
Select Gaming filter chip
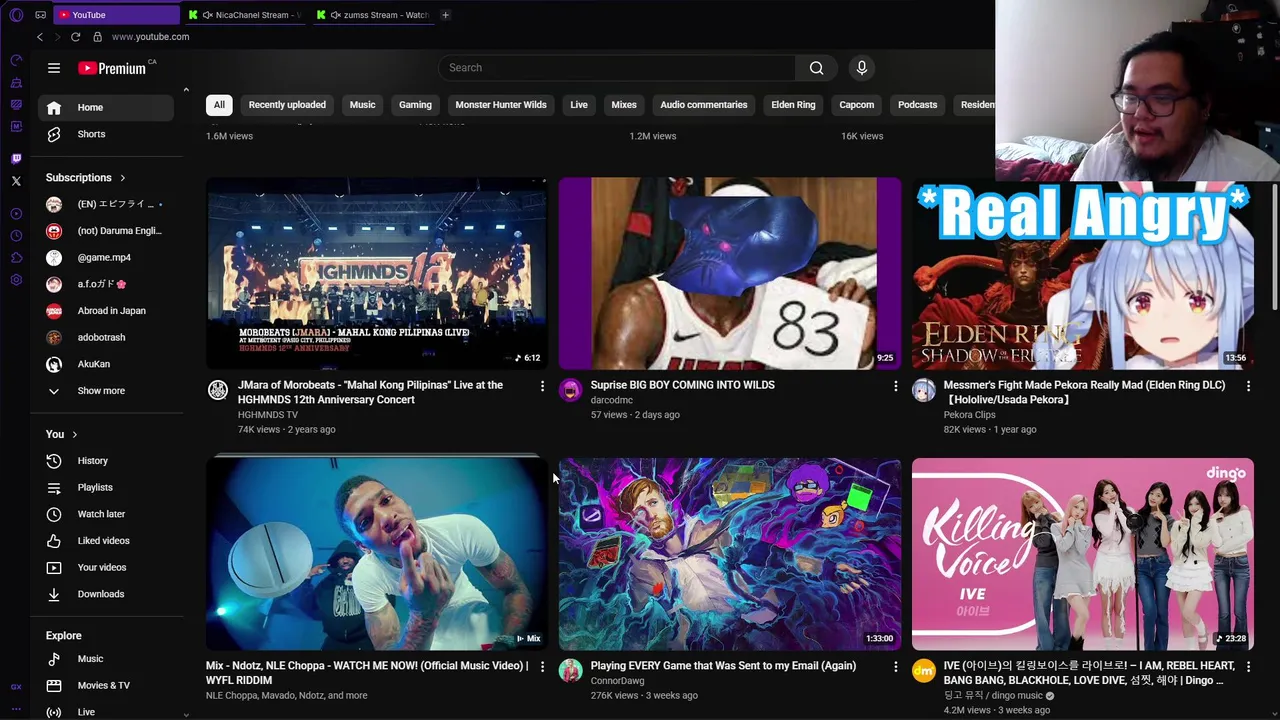tap(415, 105)
